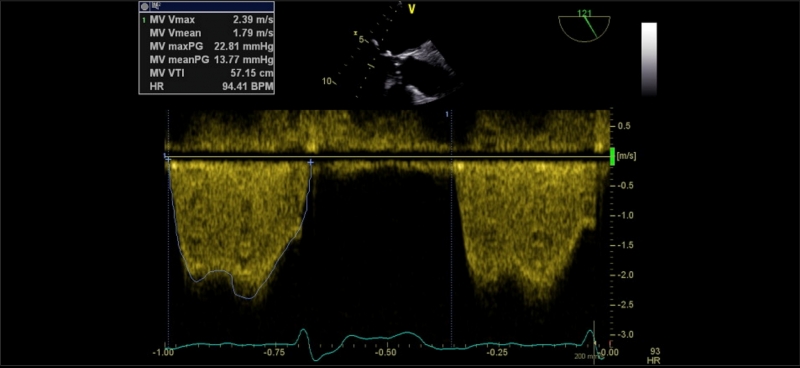Select the MV maxPG 22.81 mmHg row
Image resolution: width=800 pixels, height=368 pixels.
(x=207, y=46)
